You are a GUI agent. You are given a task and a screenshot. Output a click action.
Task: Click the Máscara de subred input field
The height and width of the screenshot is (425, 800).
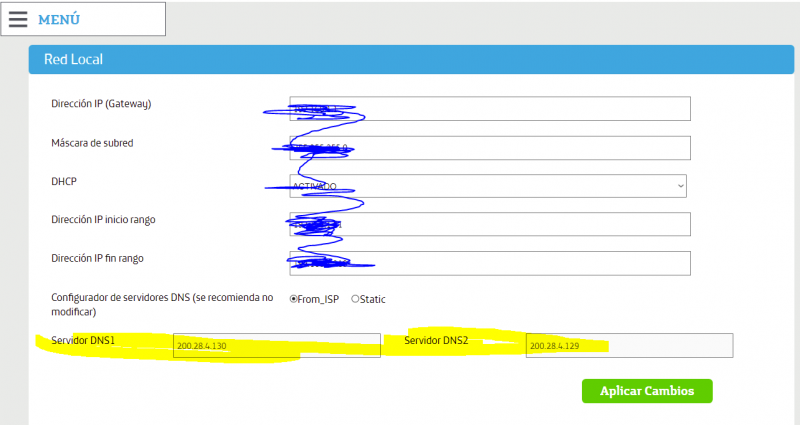tap(489, 147)
